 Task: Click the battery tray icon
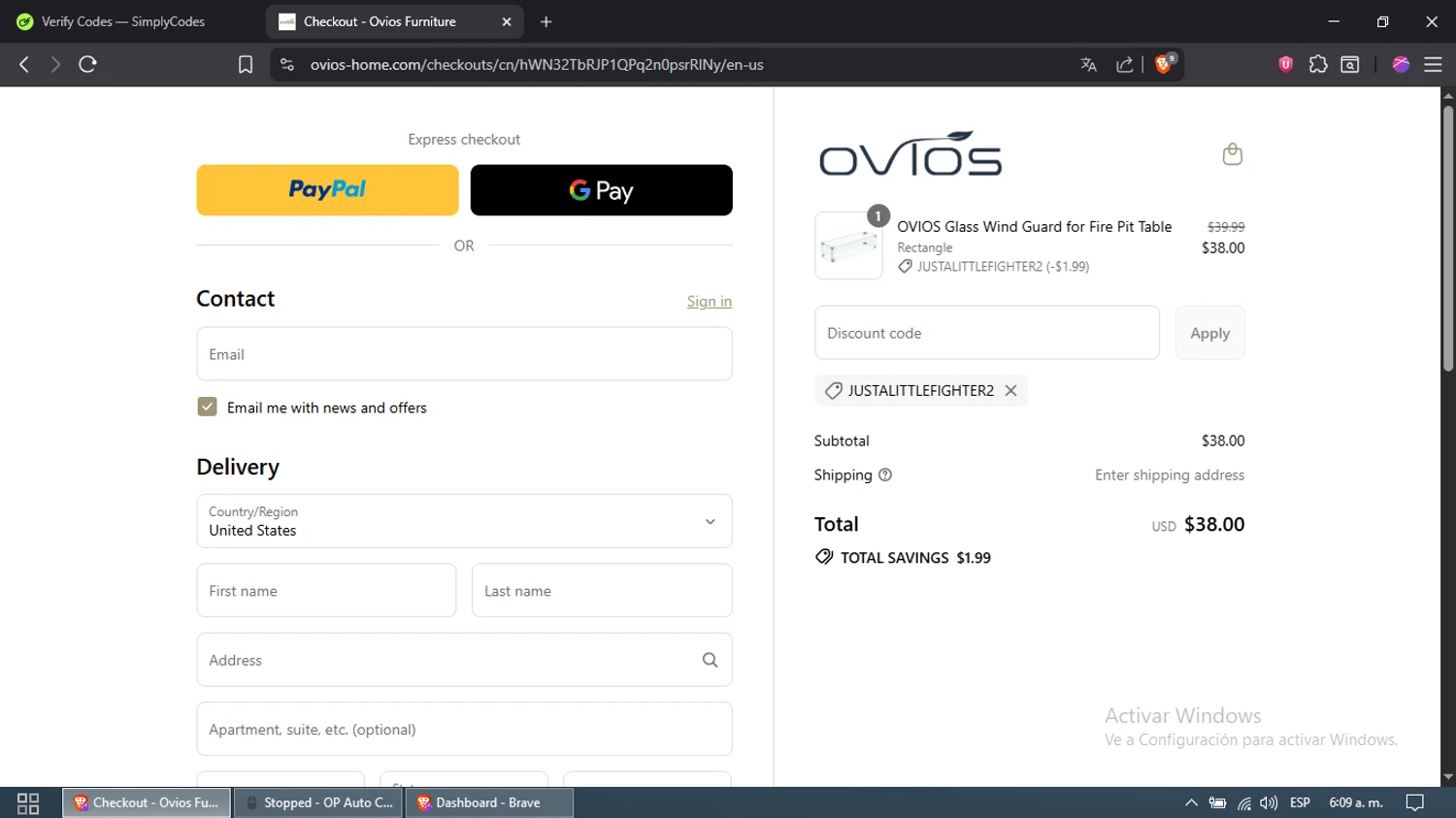coord(1217,802)
